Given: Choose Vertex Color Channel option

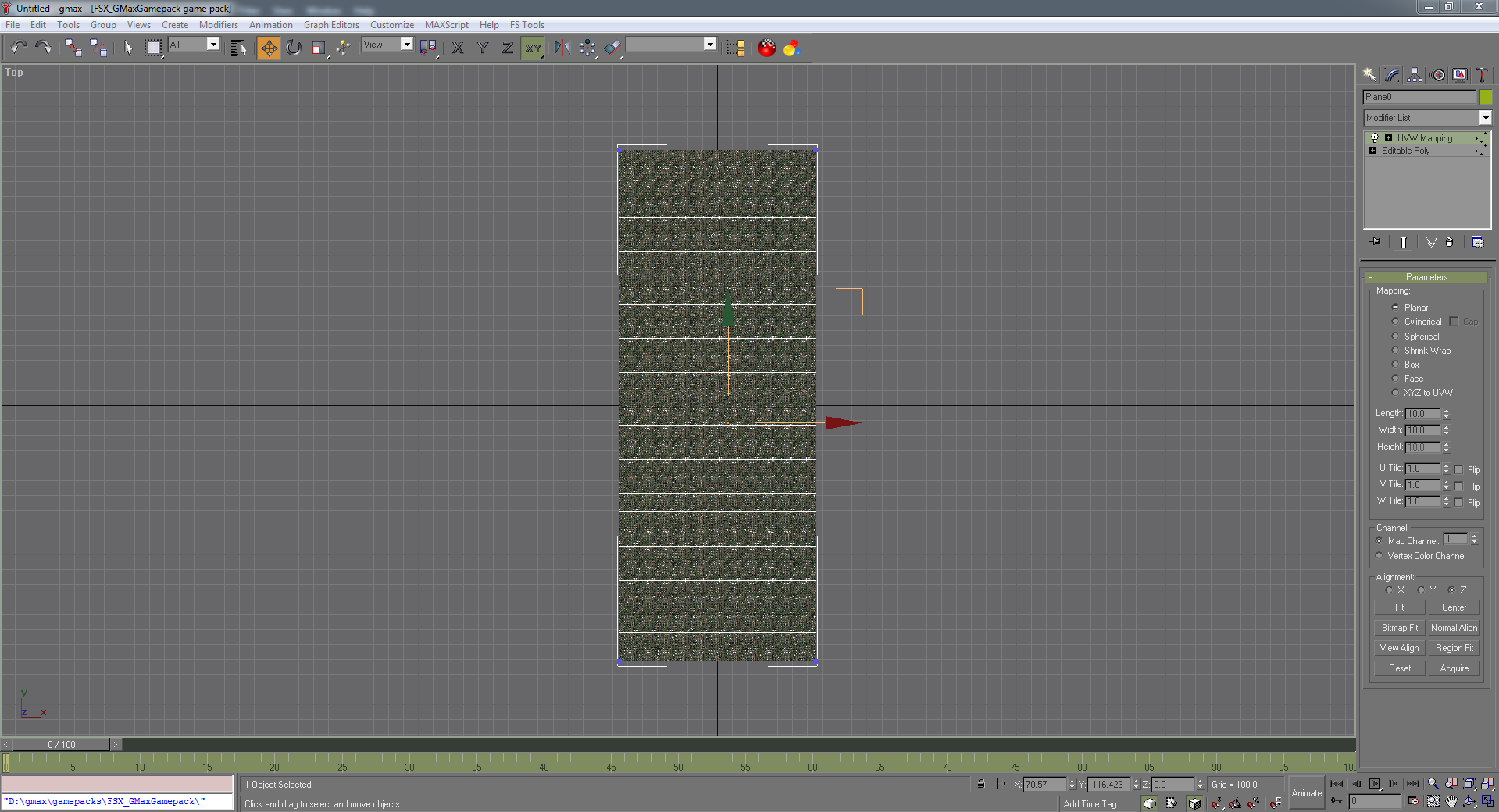Looking at the screenshot, I should point(1379,556).
